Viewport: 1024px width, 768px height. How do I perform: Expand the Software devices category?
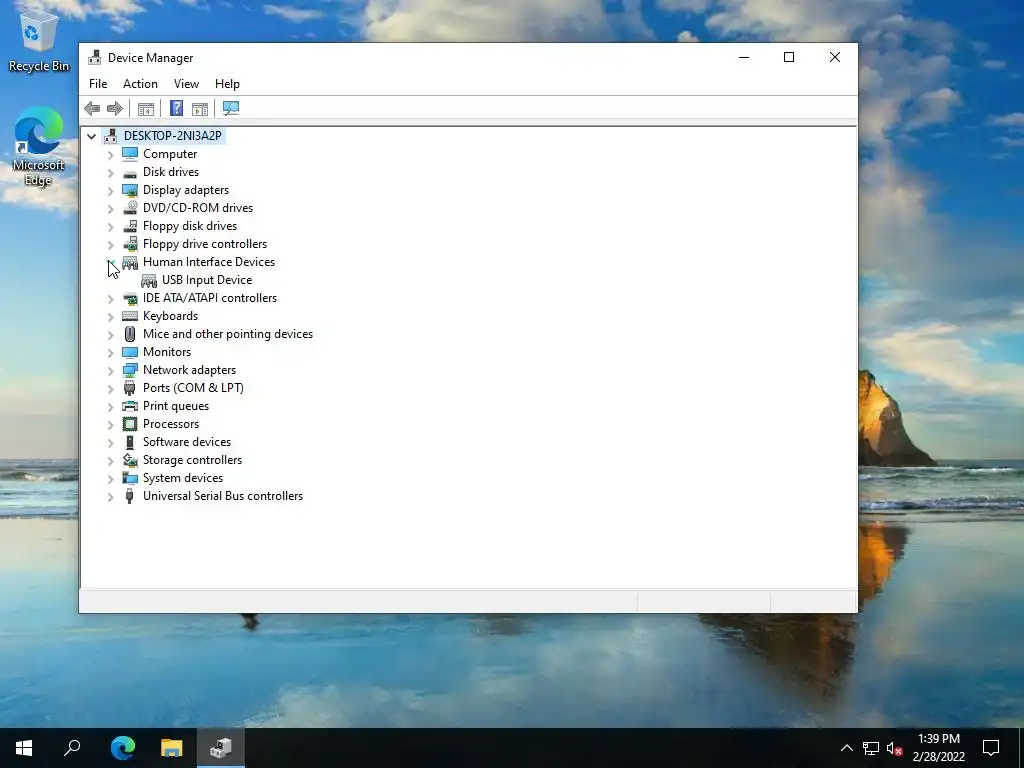pos(110,443)
